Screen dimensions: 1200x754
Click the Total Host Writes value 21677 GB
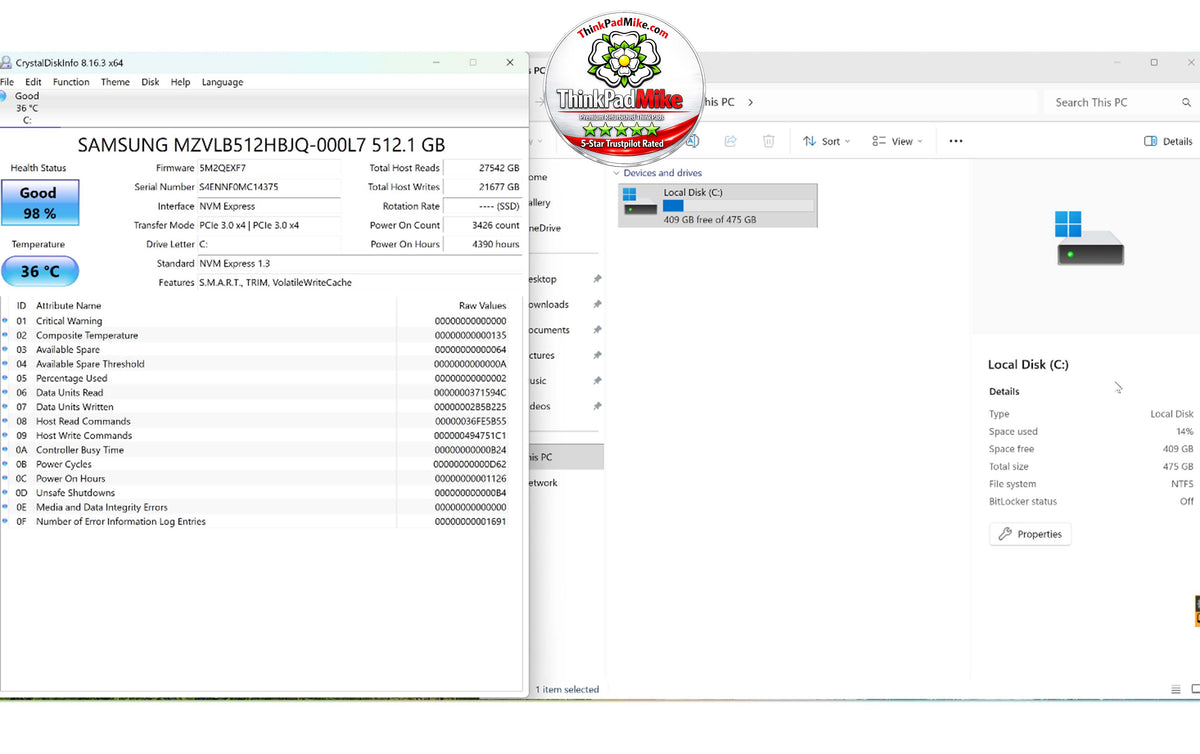[499, 187]
